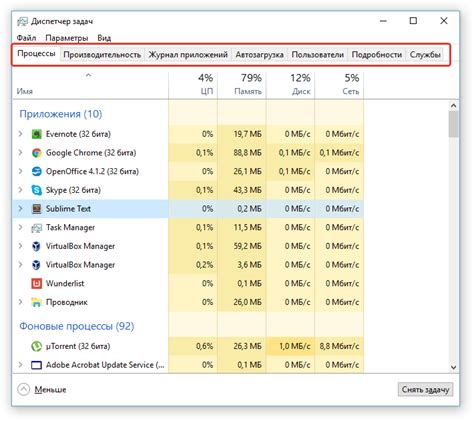Open the Подробности tab
Viewport: 474px width, 421px height.
377,55
